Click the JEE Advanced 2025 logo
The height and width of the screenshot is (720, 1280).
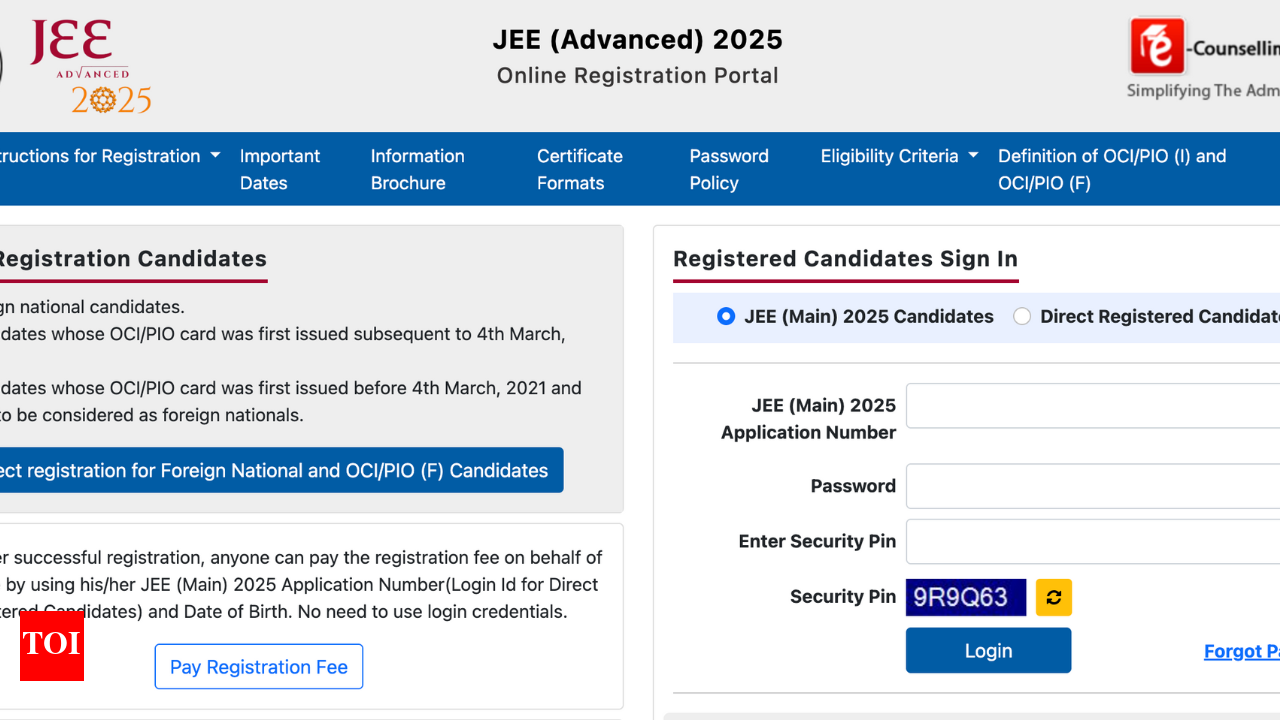click(x=92, y=66)
